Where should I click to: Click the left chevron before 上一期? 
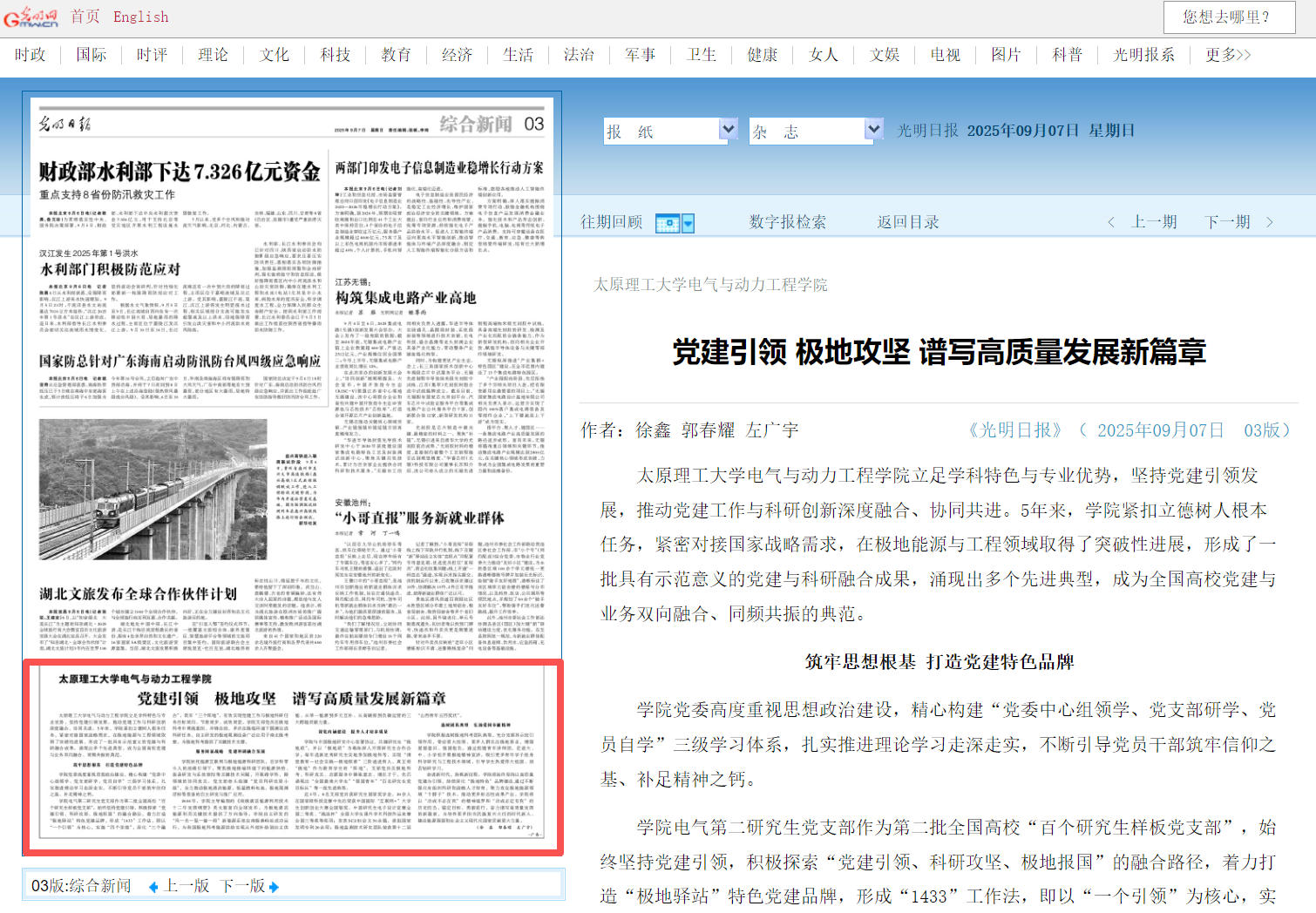click(x=1111, y=223)
